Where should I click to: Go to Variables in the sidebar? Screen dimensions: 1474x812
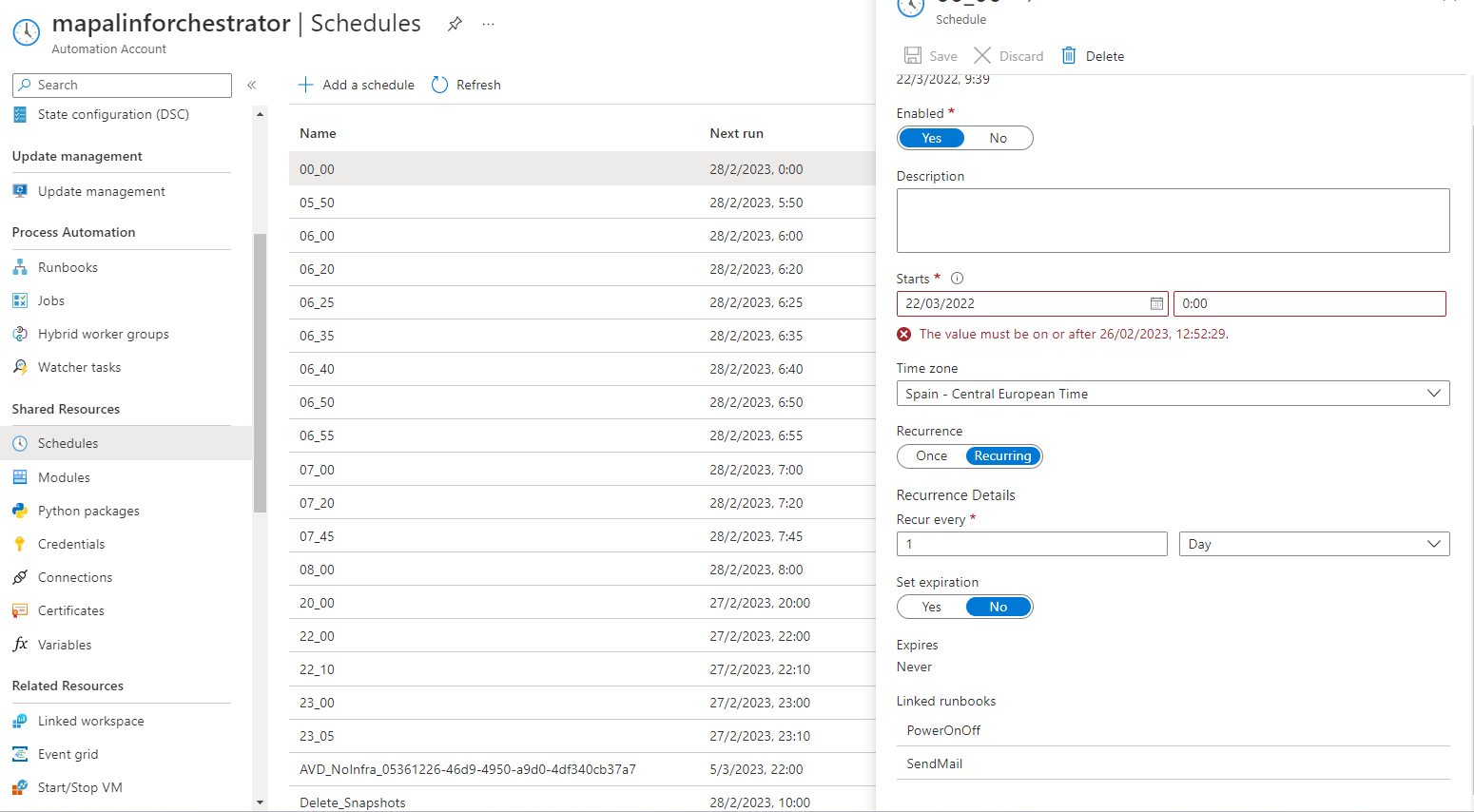point(65,646)
